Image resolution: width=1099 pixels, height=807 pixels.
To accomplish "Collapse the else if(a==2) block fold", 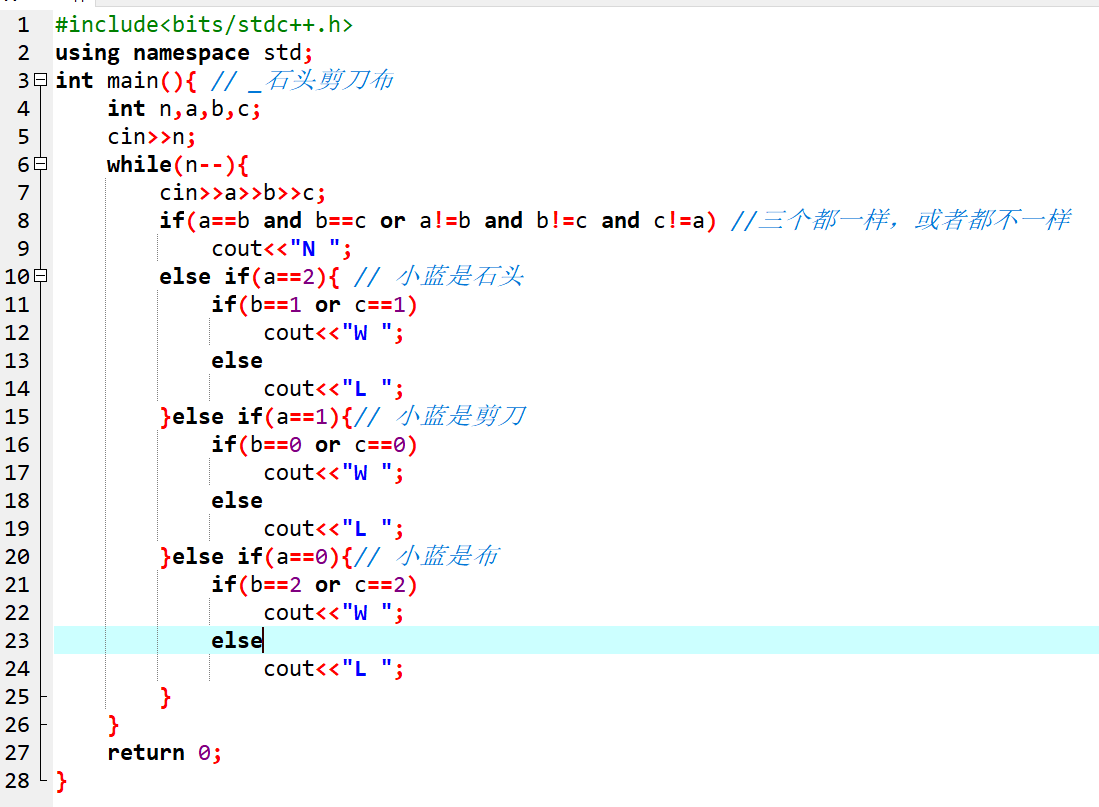I will tap(40, 276).
